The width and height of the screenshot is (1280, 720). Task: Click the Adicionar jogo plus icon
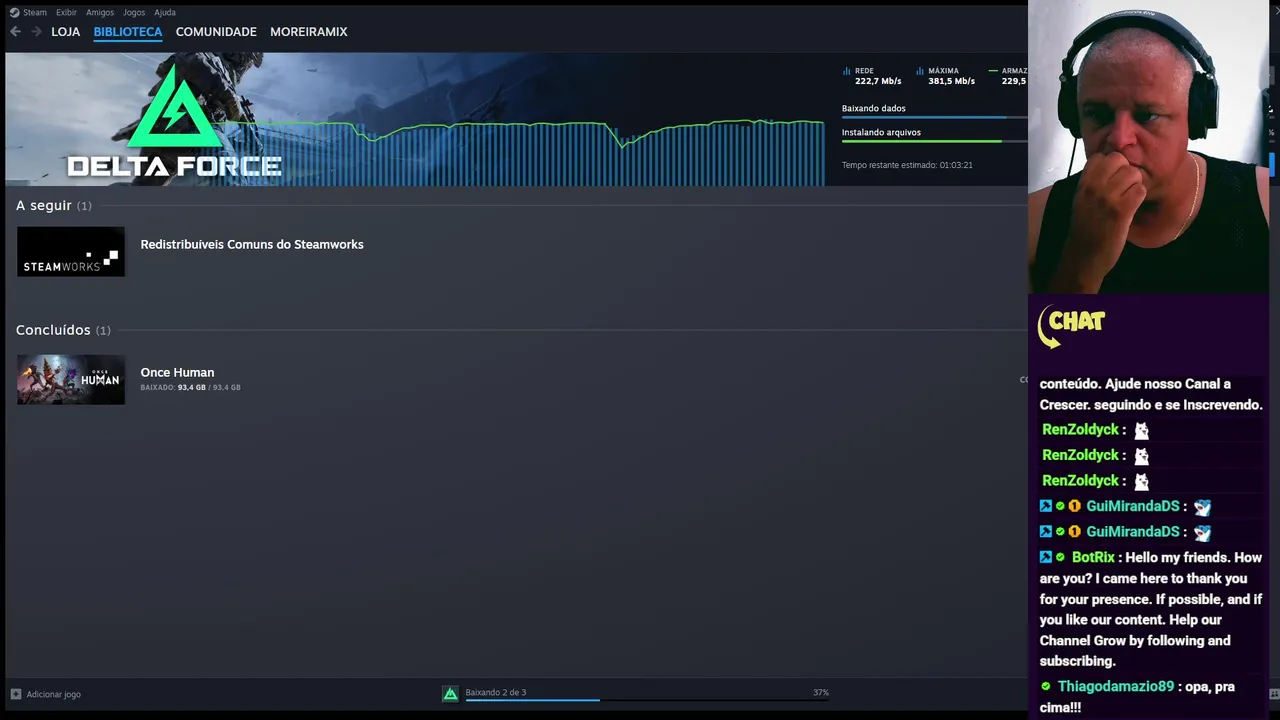pyautogui.click(x=16, y=694)
